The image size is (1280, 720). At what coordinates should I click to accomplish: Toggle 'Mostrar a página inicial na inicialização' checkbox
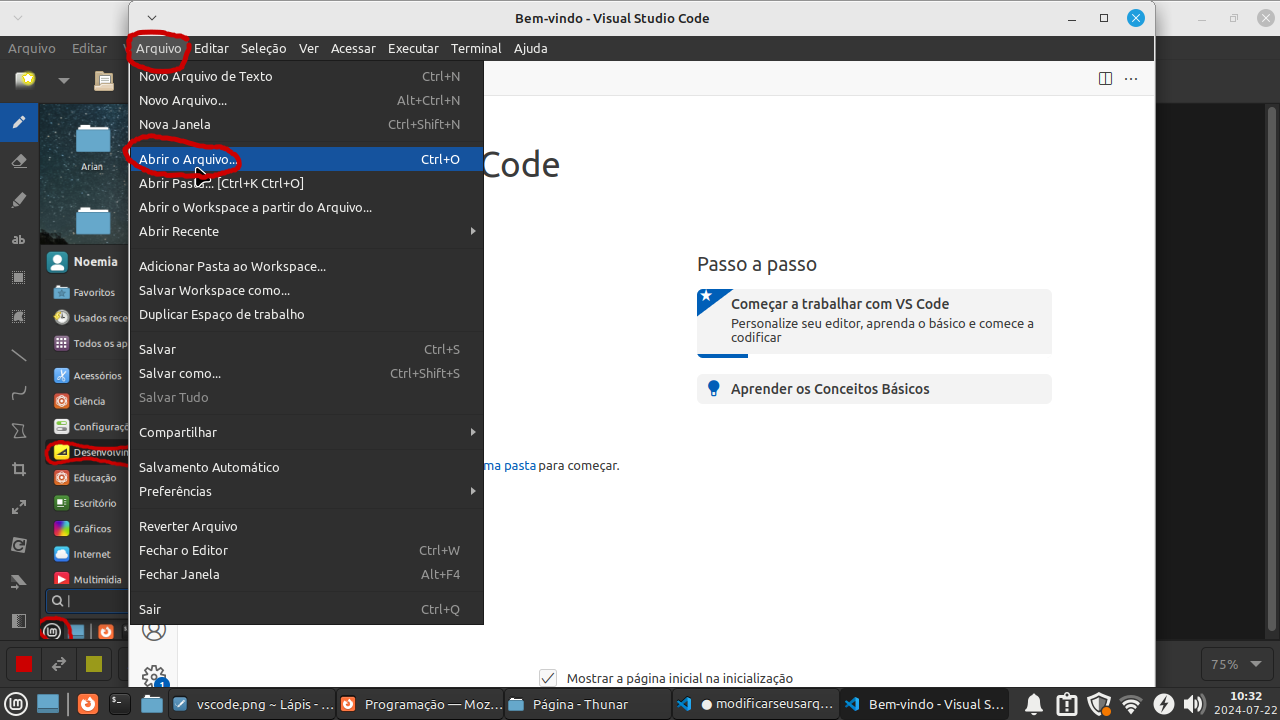coord(547,678)
